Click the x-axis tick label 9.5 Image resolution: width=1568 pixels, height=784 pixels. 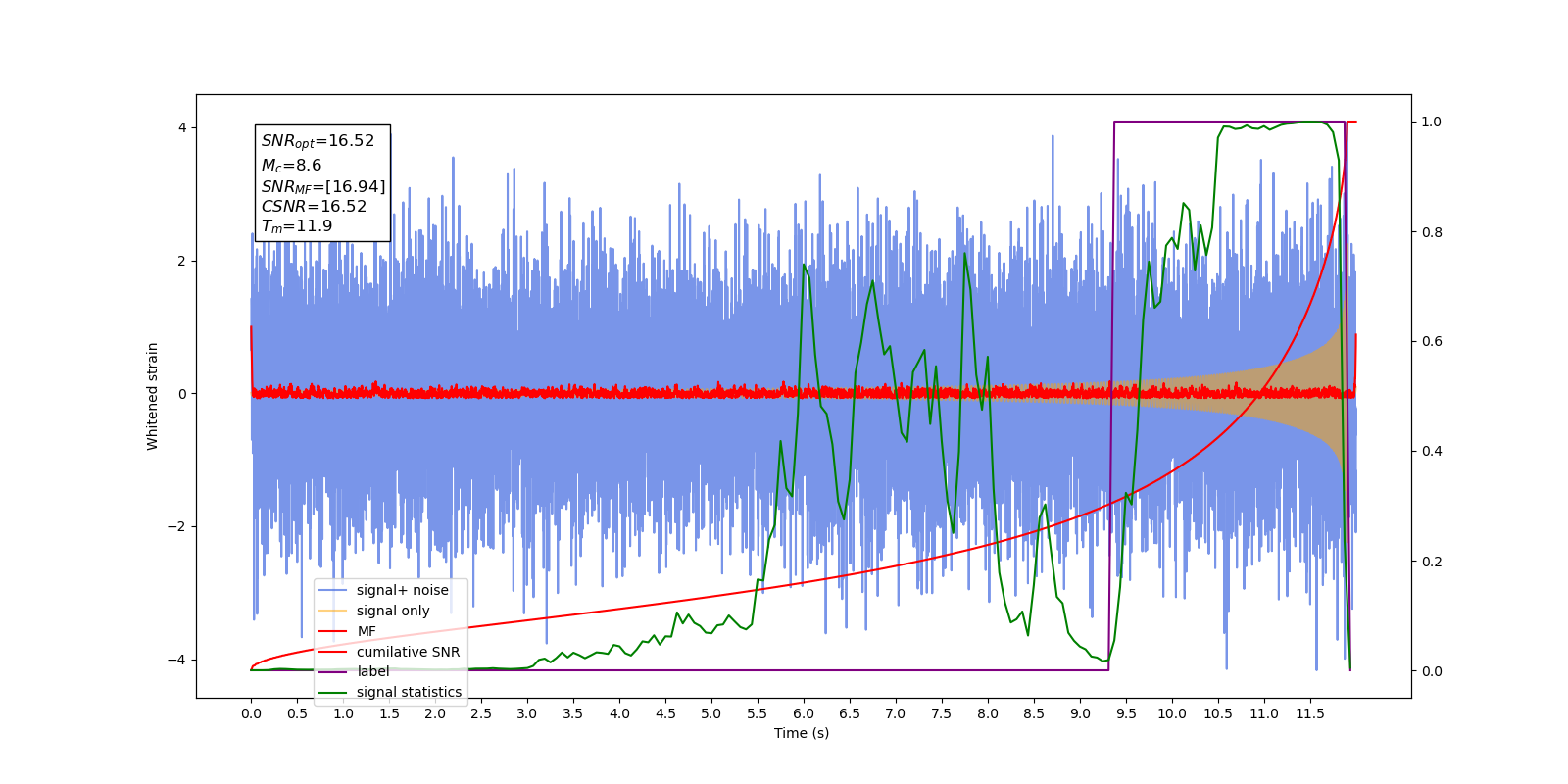pos(1126,713)
